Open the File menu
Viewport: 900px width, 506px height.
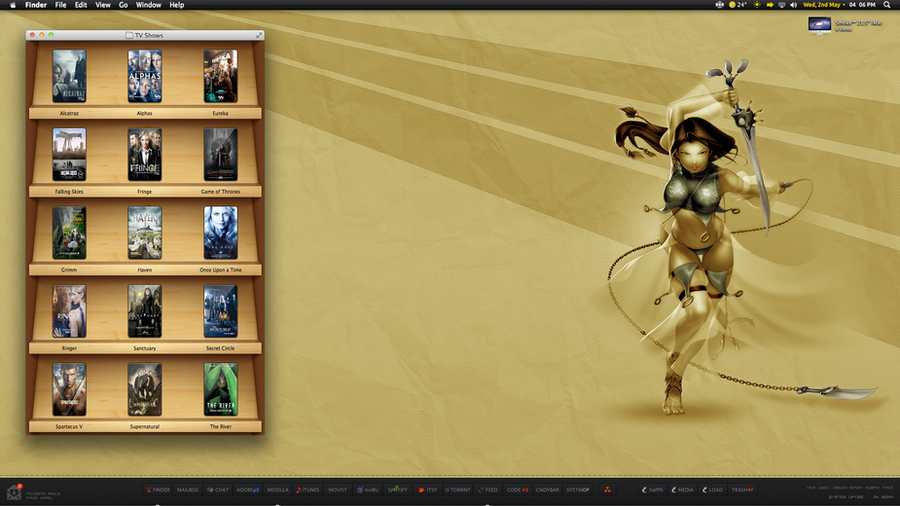[60, 5]
